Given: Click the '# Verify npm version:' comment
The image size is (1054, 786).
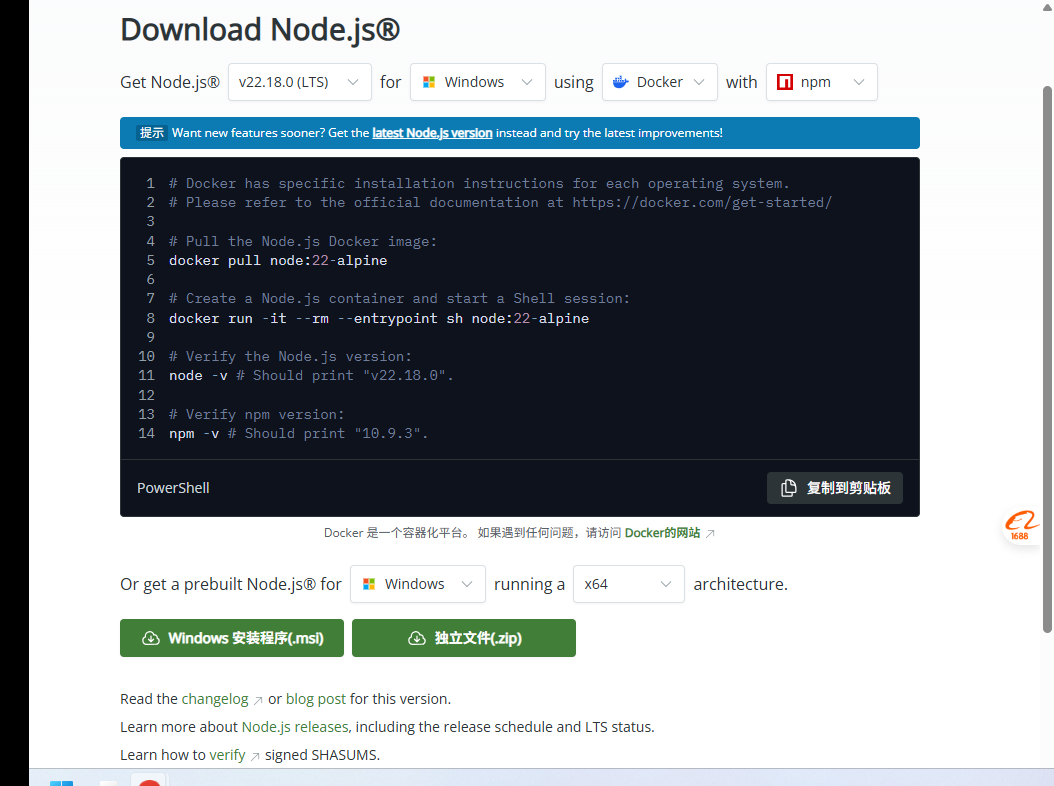Looking at the screenshot, I should [256, 414].
